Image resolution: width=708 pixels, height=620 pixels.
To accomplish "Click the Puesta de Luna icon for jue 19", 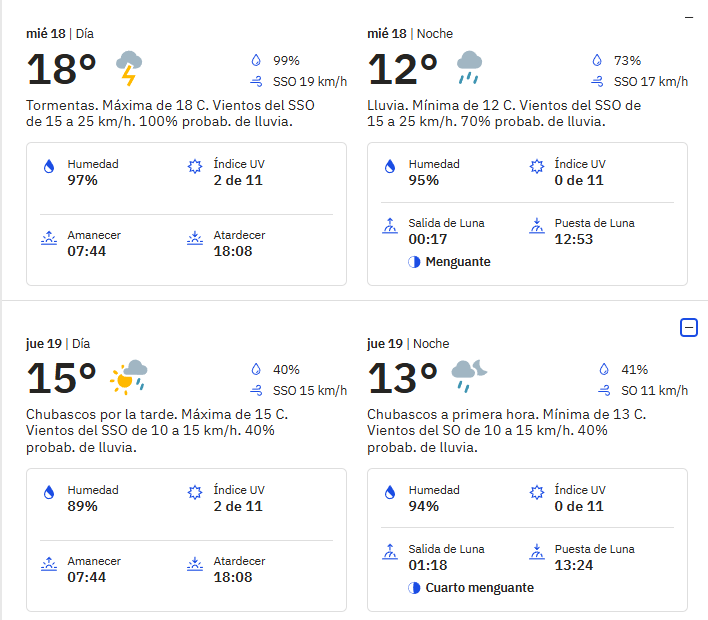I will coord(536,551).
